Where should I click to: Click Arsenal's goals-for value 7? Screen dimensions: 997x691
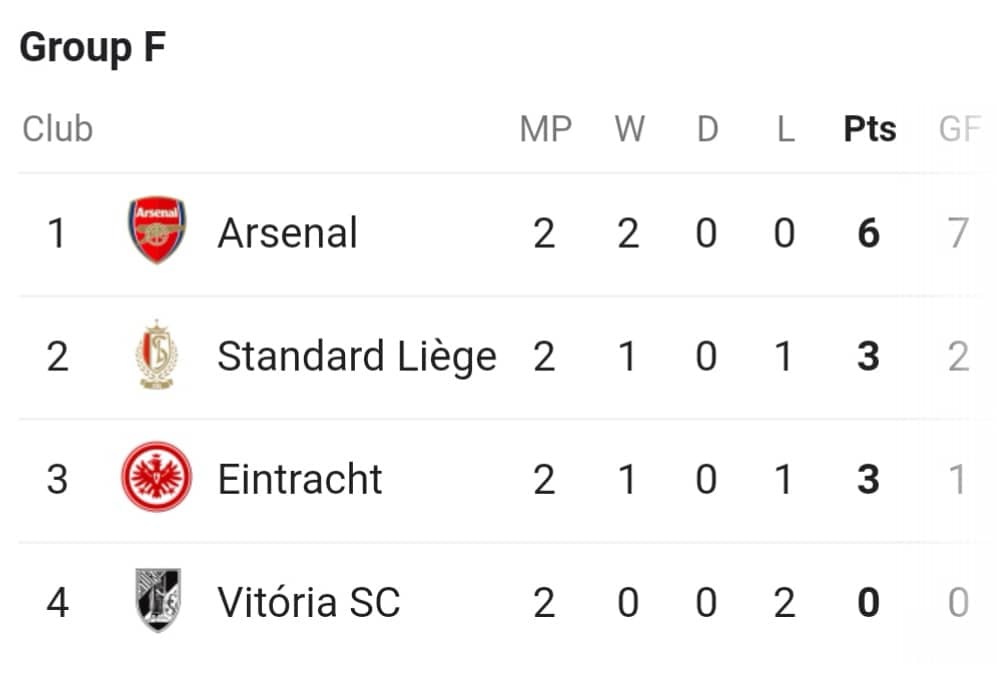(958, 233)
